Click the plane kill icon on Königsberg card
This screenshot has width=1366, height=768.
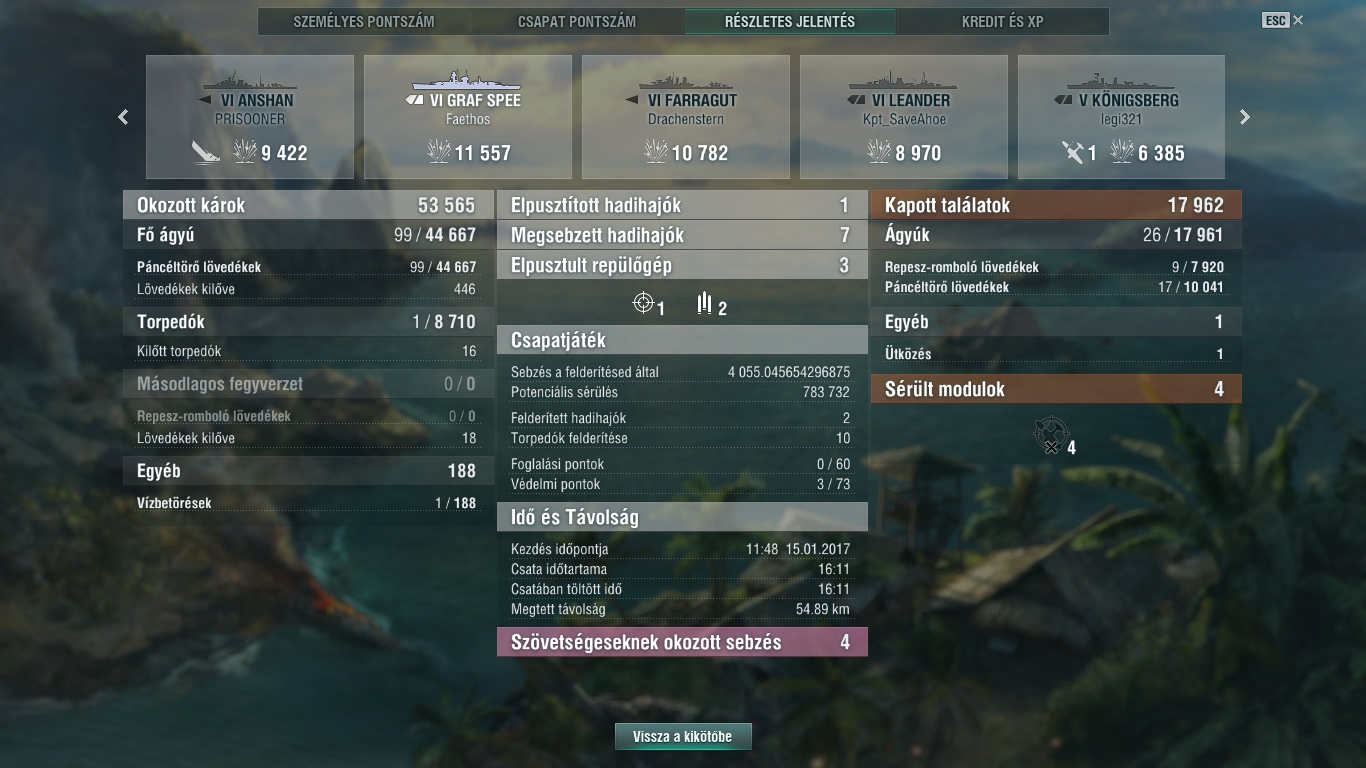click(x=1072, y=152)
